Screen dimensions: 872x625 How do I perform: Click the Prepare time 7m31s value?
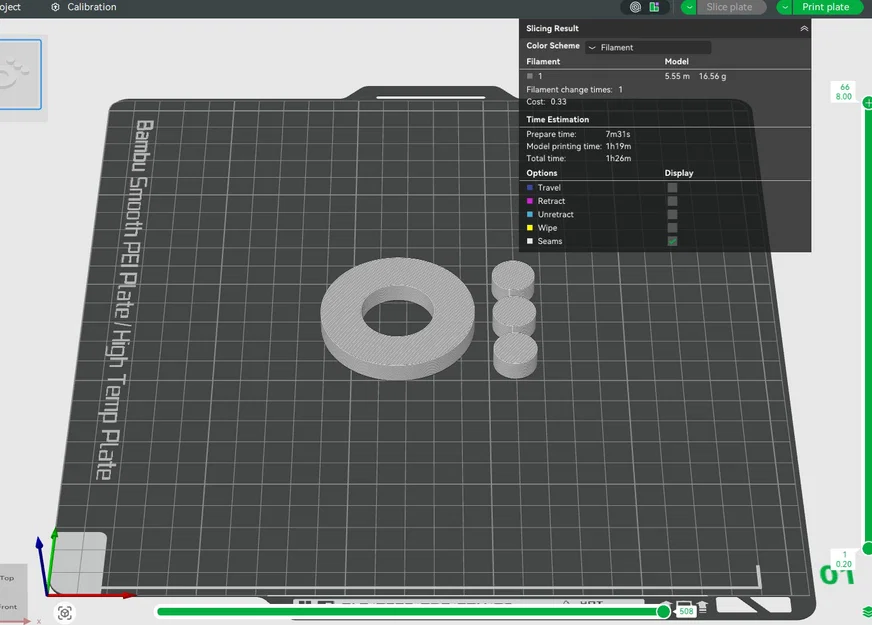pos(618,134)
